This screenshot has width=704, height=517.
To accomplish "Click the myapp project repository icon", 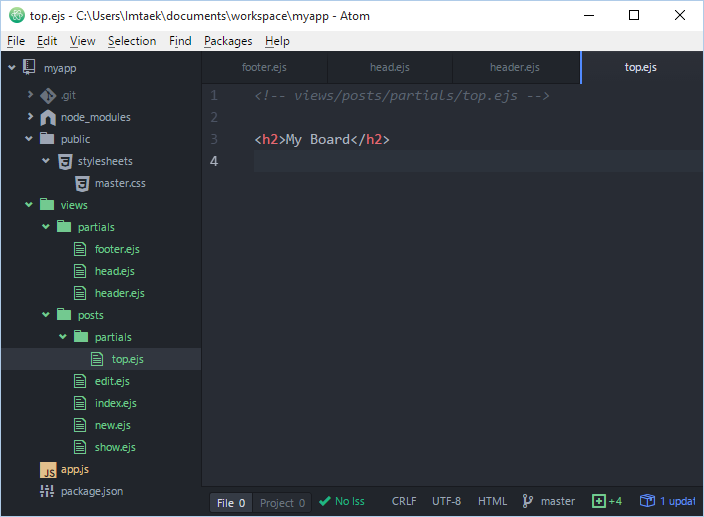I will tap(29, 67).
